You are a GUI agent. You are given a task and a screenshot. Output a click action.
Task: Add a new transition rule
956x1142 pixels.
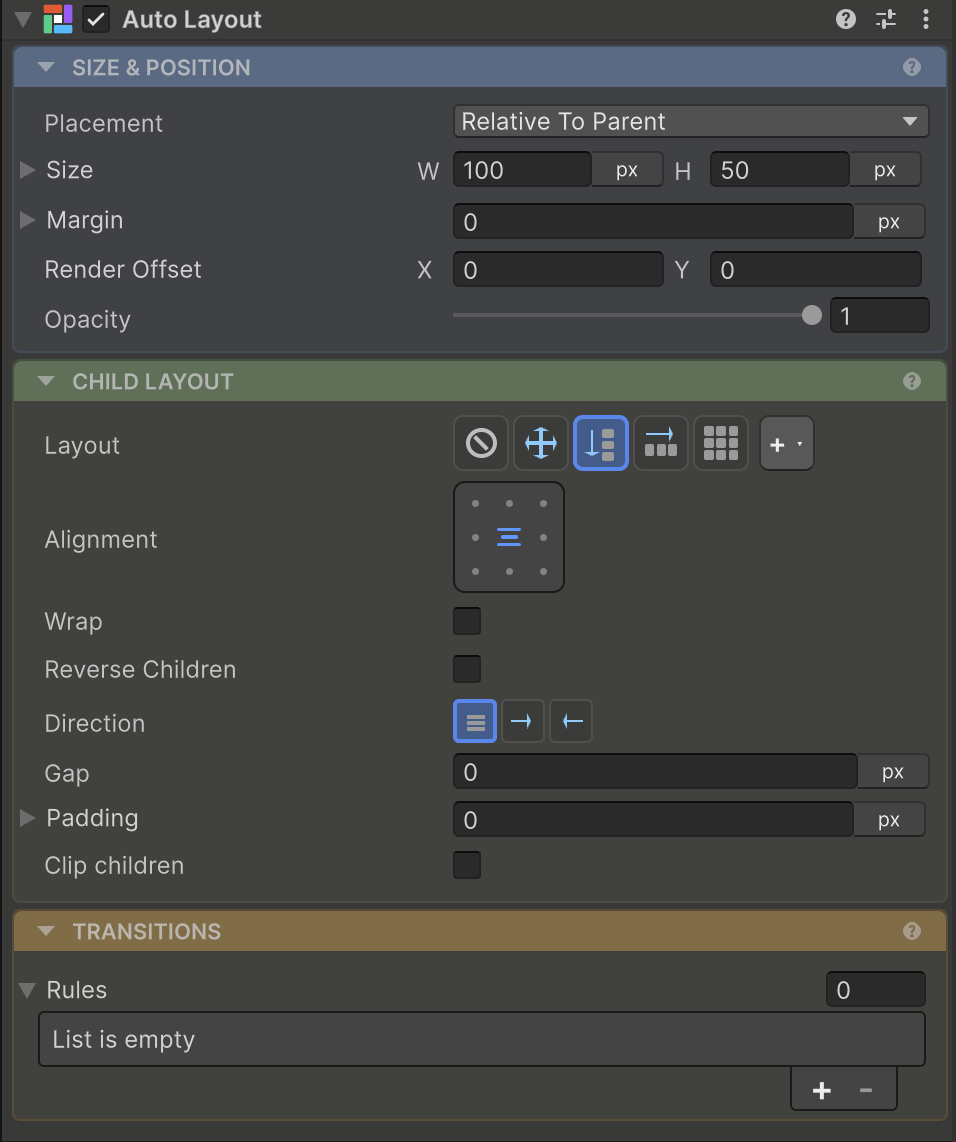click(822, 1090)
